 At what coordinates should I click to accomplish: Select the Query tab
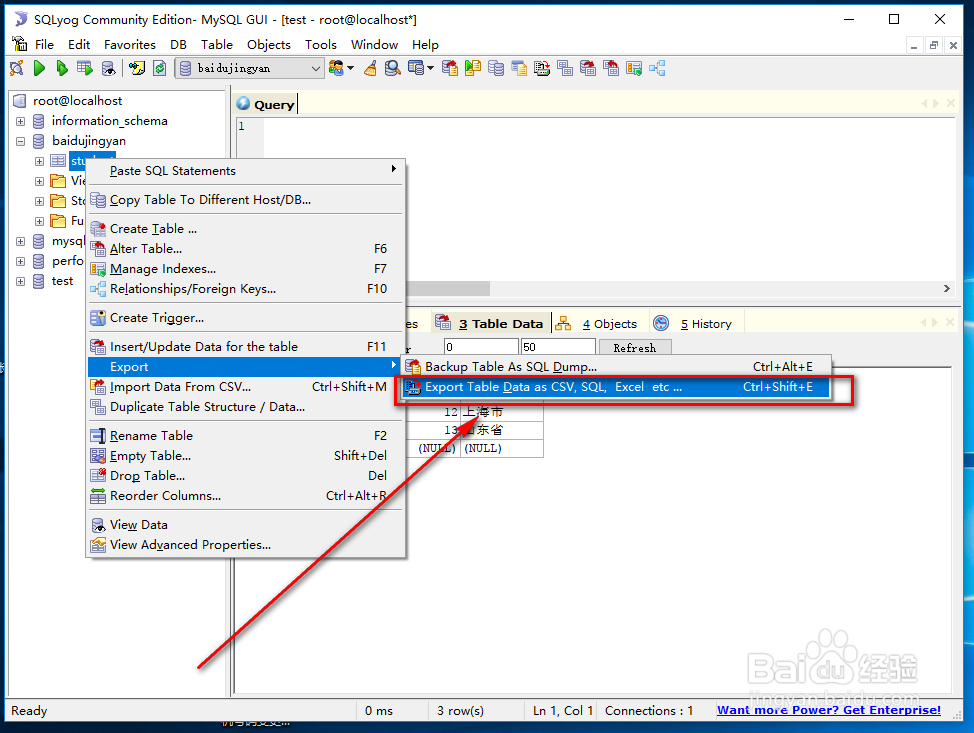click(265, 104)
